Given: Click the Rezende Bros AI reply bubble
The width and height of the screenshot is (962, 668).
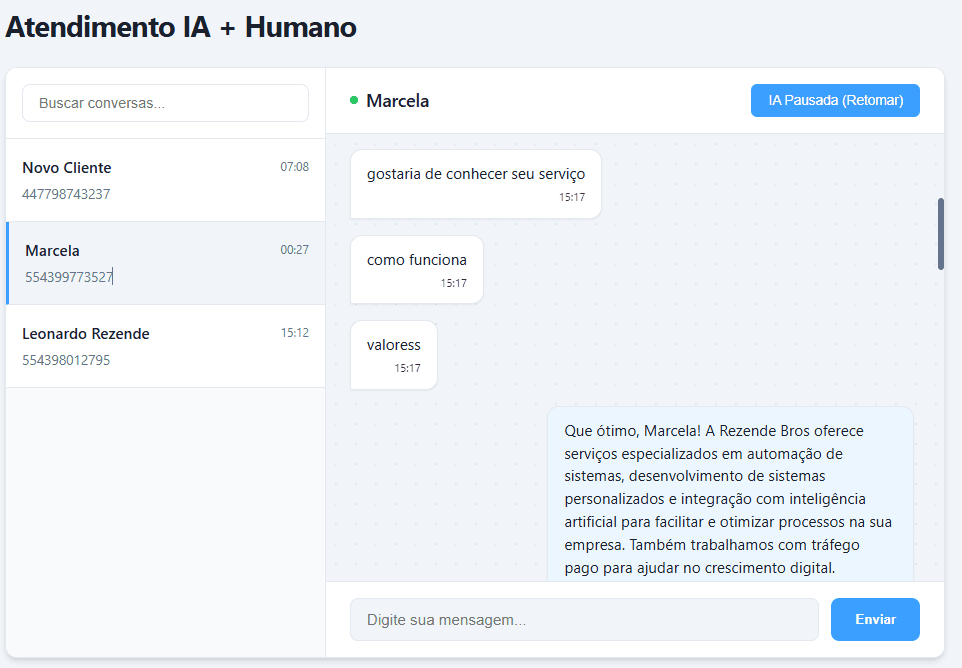Looking at the screenshot, I should pos(728,499).
